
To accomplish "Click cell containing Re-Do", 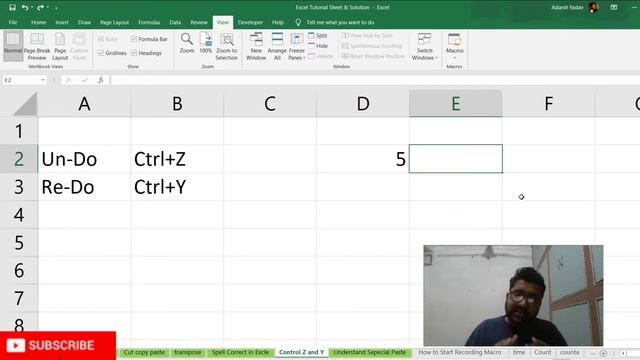I will (84, 187).
